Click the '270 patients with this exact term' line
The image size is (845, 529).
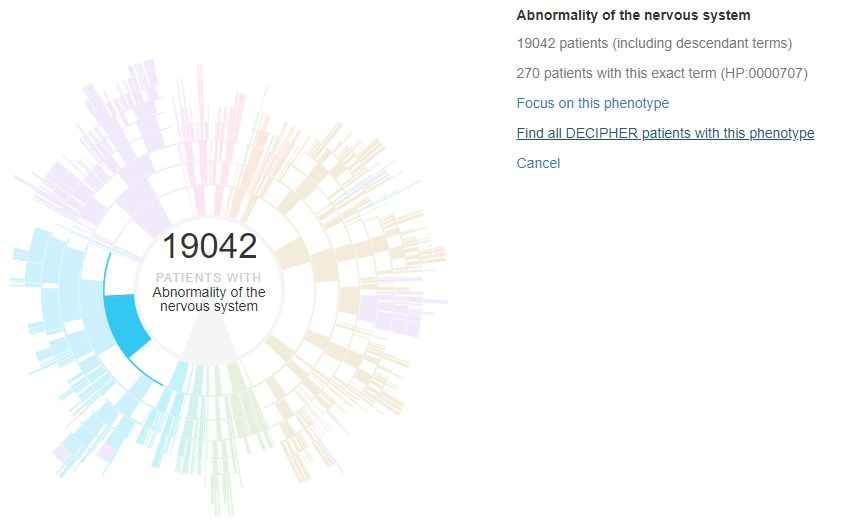(x=661, y=73)
